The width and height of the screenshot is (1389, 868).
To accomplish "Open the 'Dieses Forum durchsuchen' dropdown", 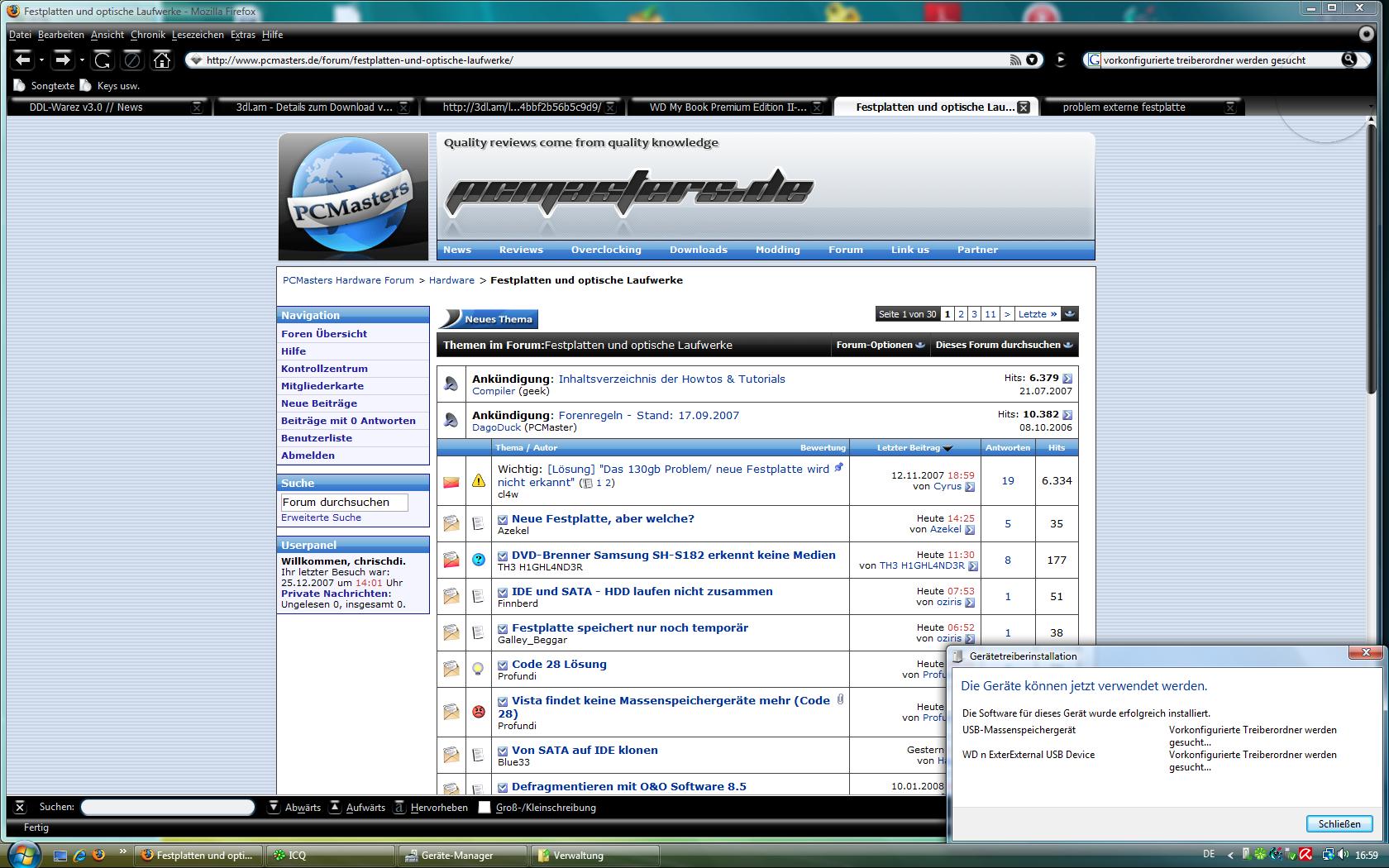I will tap(1003, 345).
